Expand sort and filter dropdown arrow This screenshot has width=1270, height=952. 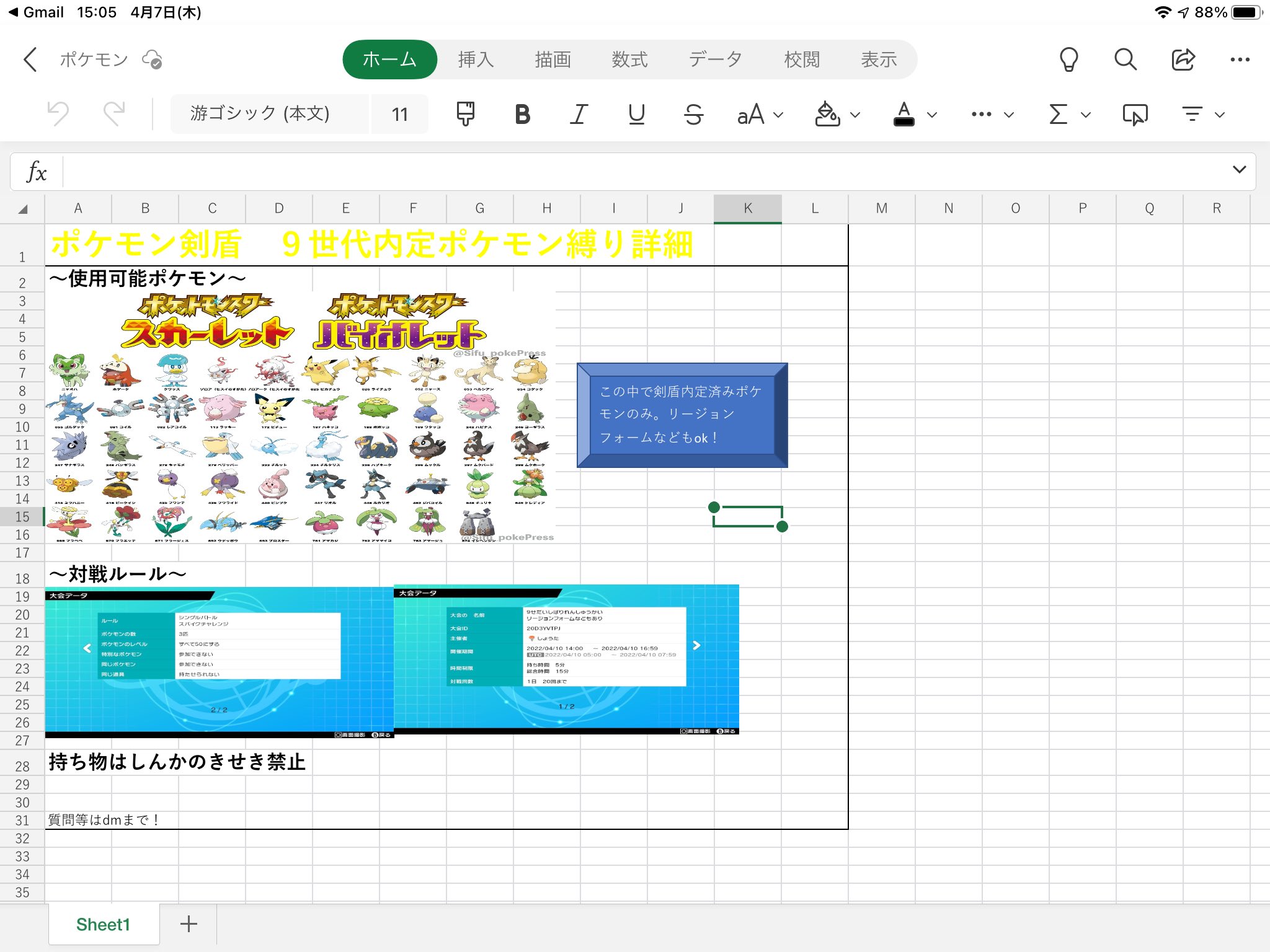[1219, 115]
